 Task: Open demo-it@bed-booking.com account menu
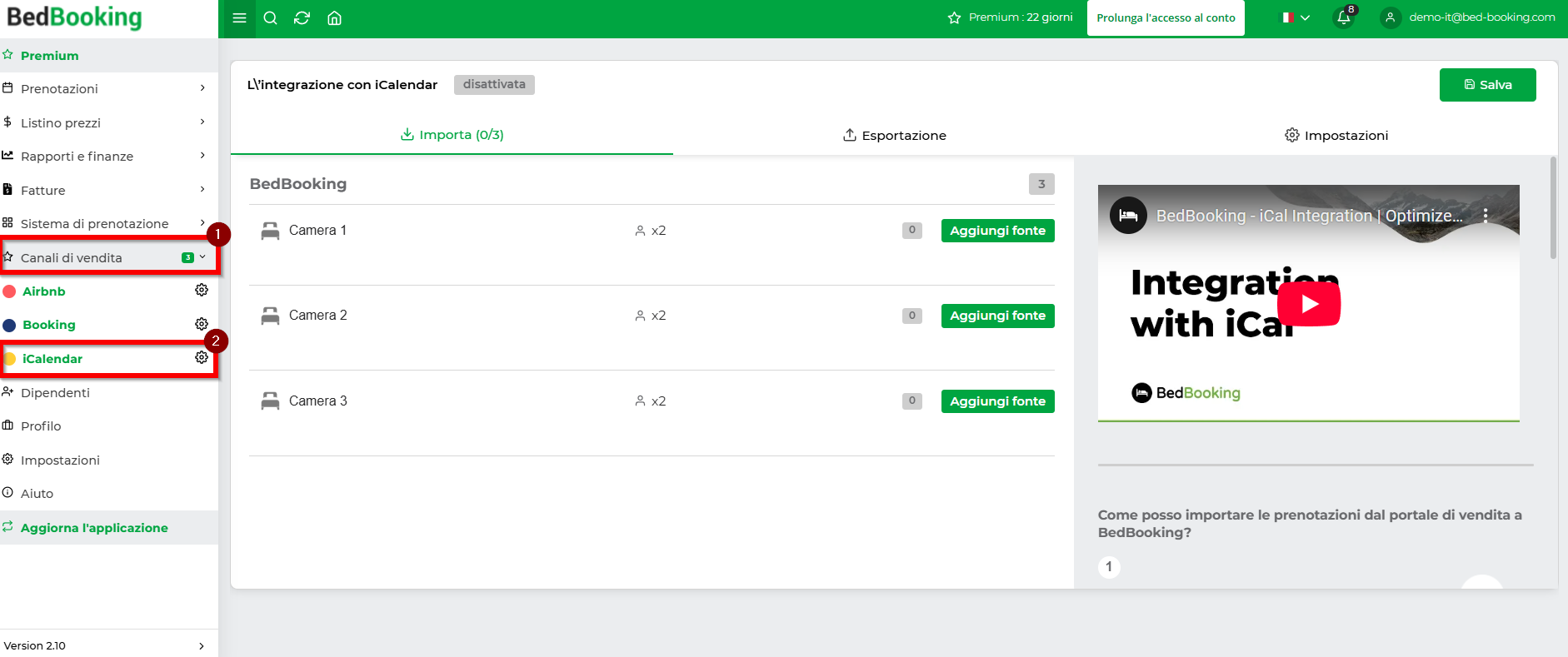pos(1481,17)
